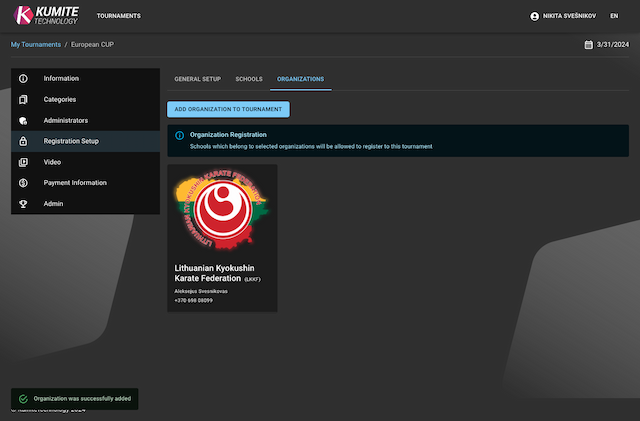This screenshot has height=421, width=640.
Task: Click the Admin trophy icon
Action: [23, 204]
